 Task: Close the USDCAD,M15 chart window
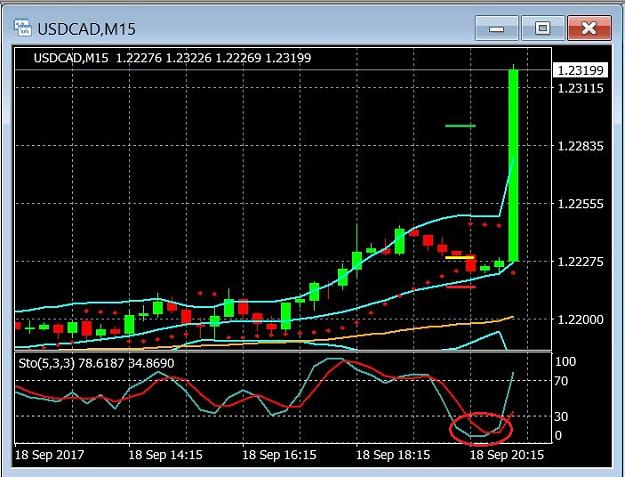[x=589, y=28]
